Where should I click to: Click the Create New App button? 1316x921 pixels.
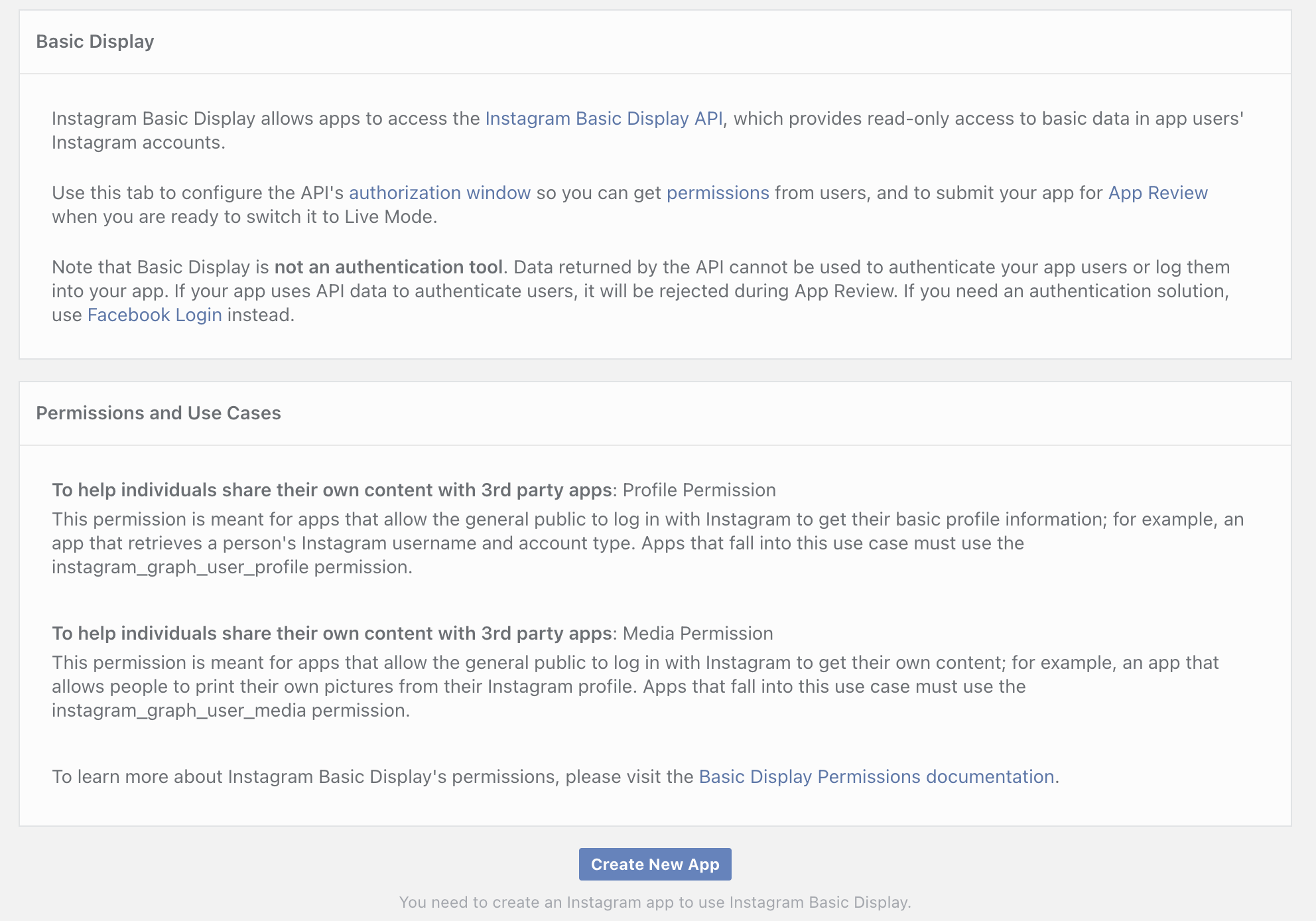click(x=655, y=864)
